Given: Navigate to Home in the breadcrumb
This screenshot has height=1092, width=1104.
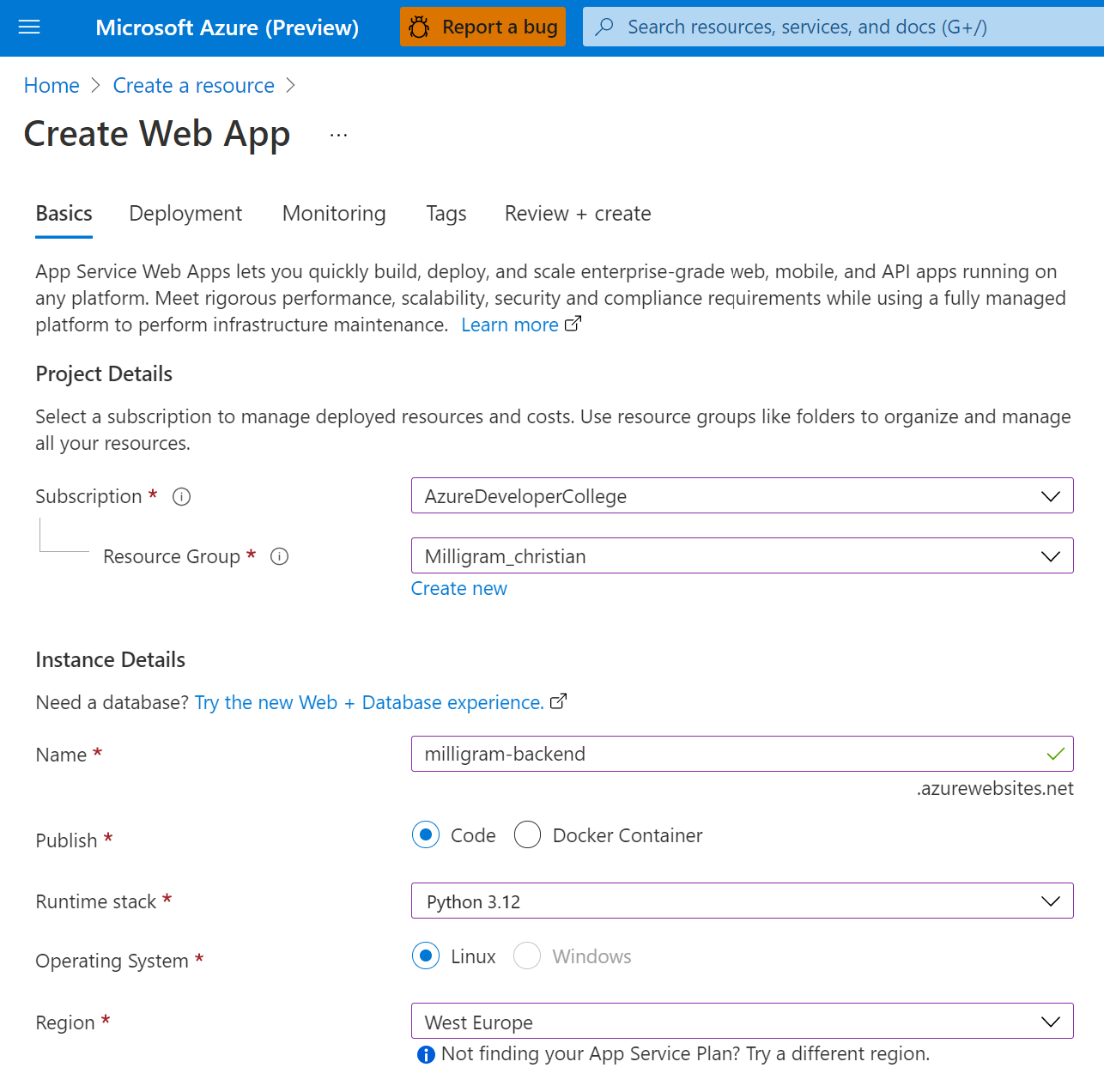Looking at the screenshot, I should tap(52, 86).
